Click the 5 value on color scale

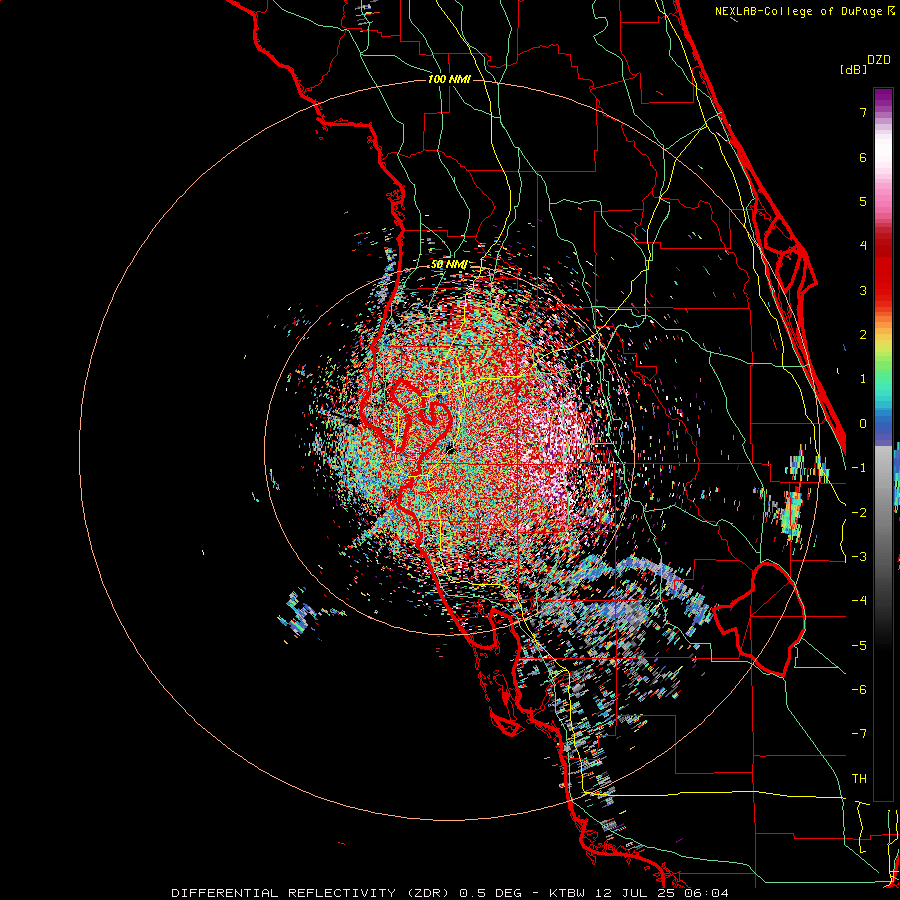863,201
